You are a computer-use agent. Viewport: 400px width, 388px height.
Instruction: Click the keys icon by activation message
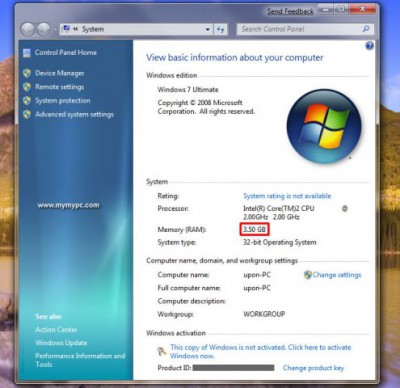(162, 351)
